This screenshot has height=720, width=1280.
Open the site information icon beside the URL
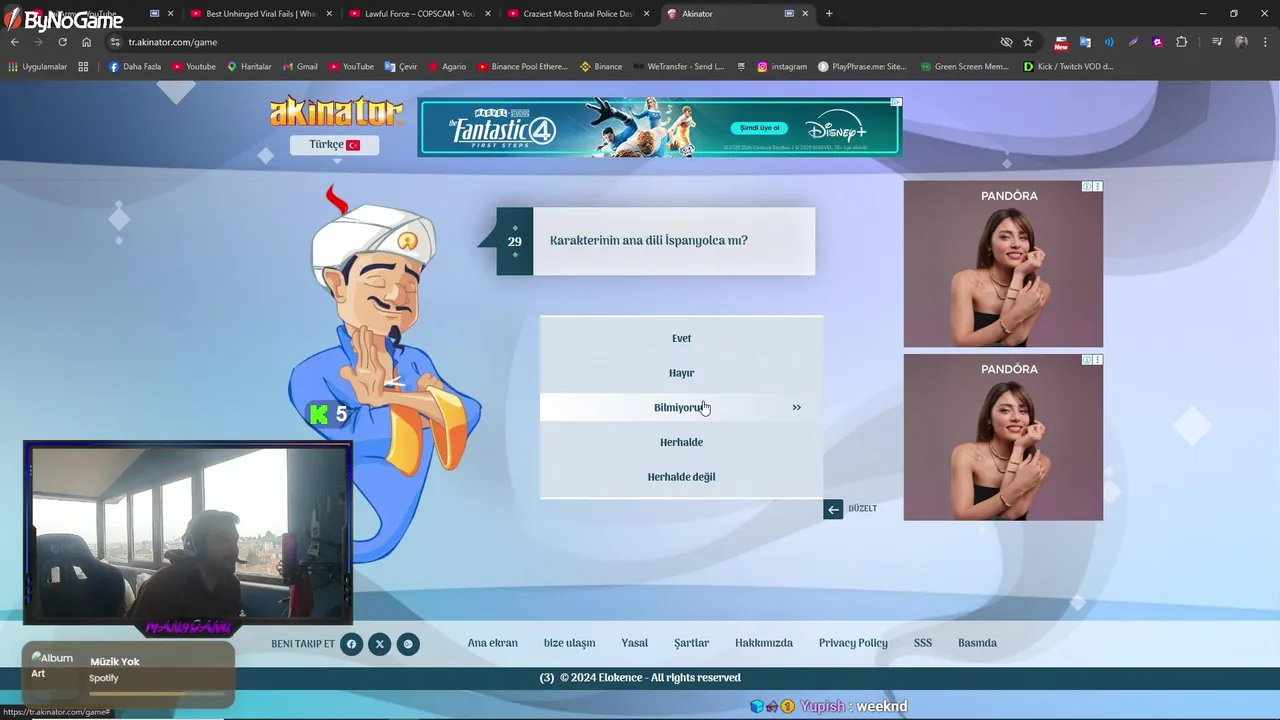tap(115, 42)
